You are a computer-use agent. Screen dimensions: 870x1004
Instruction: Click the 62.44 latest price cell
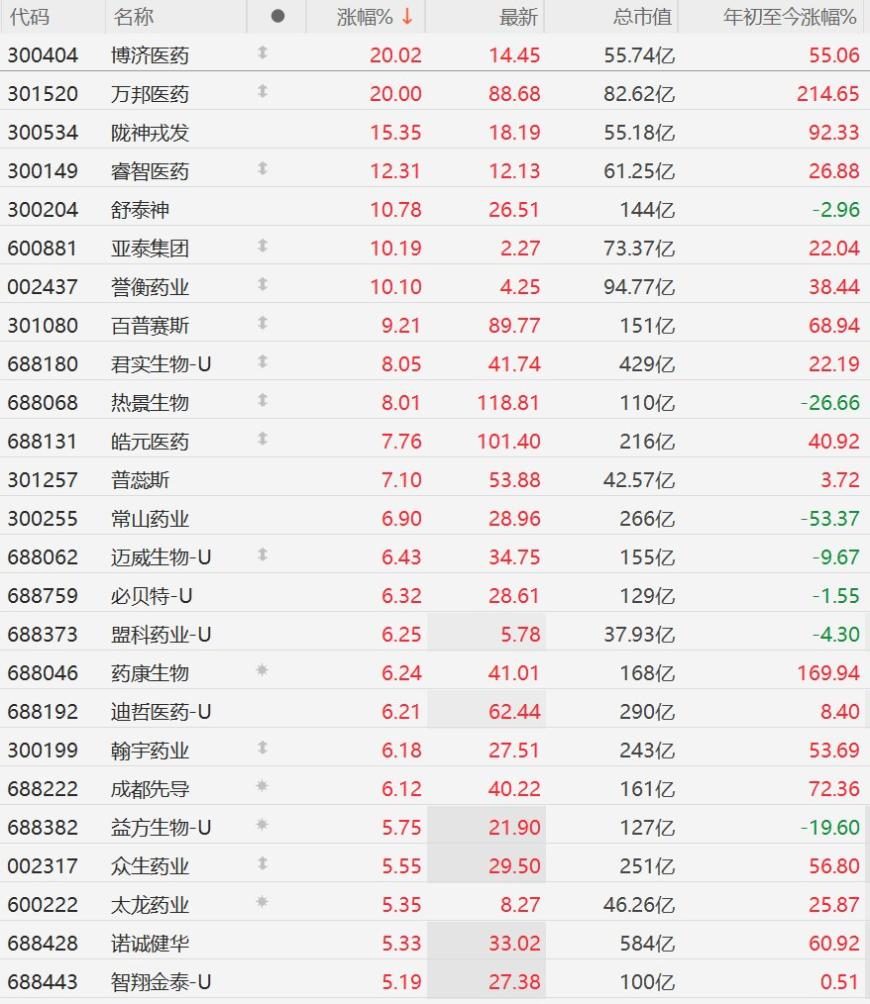tap(514, 711)
